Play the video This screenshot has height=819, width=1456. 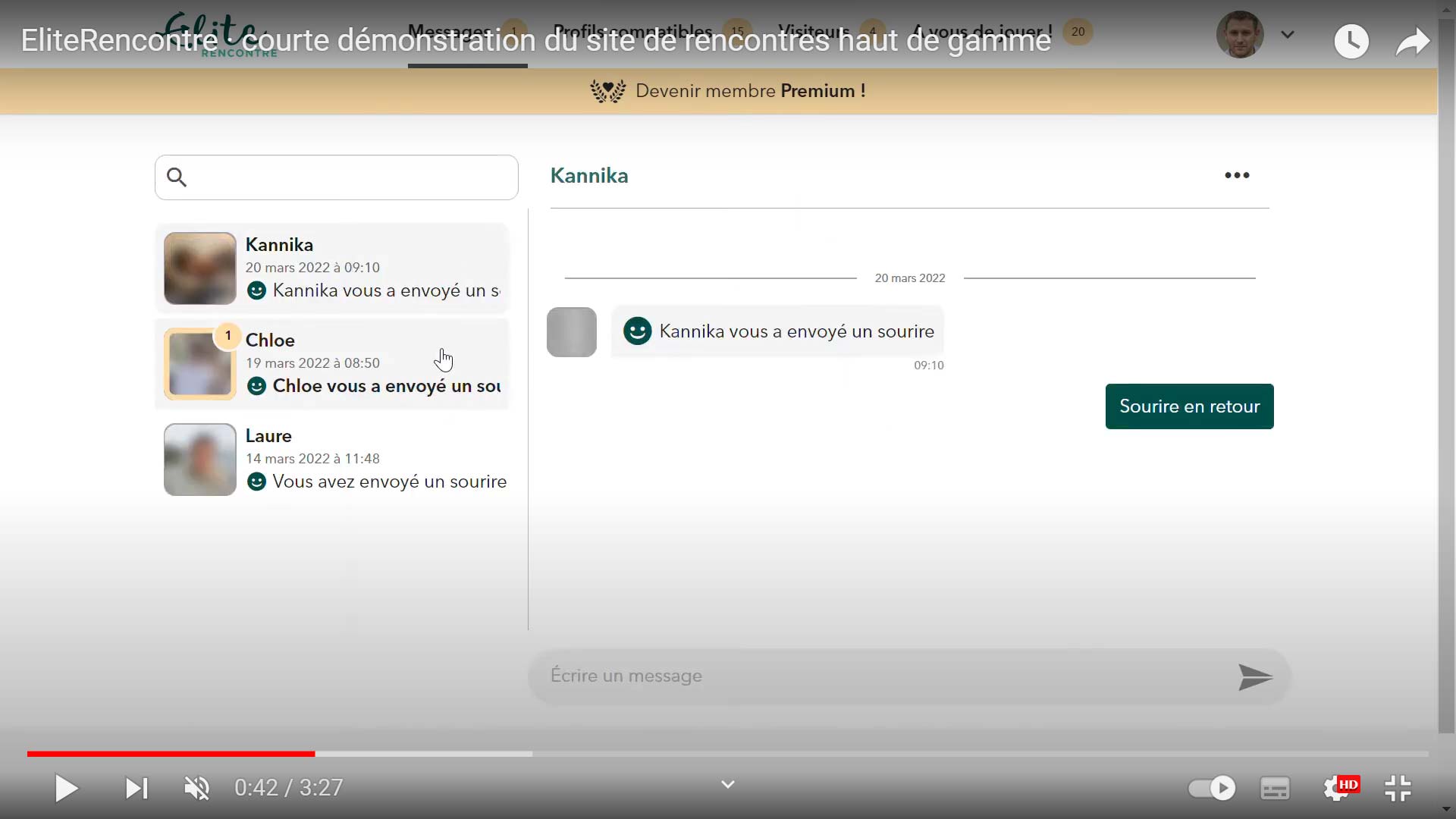(66, 789)
